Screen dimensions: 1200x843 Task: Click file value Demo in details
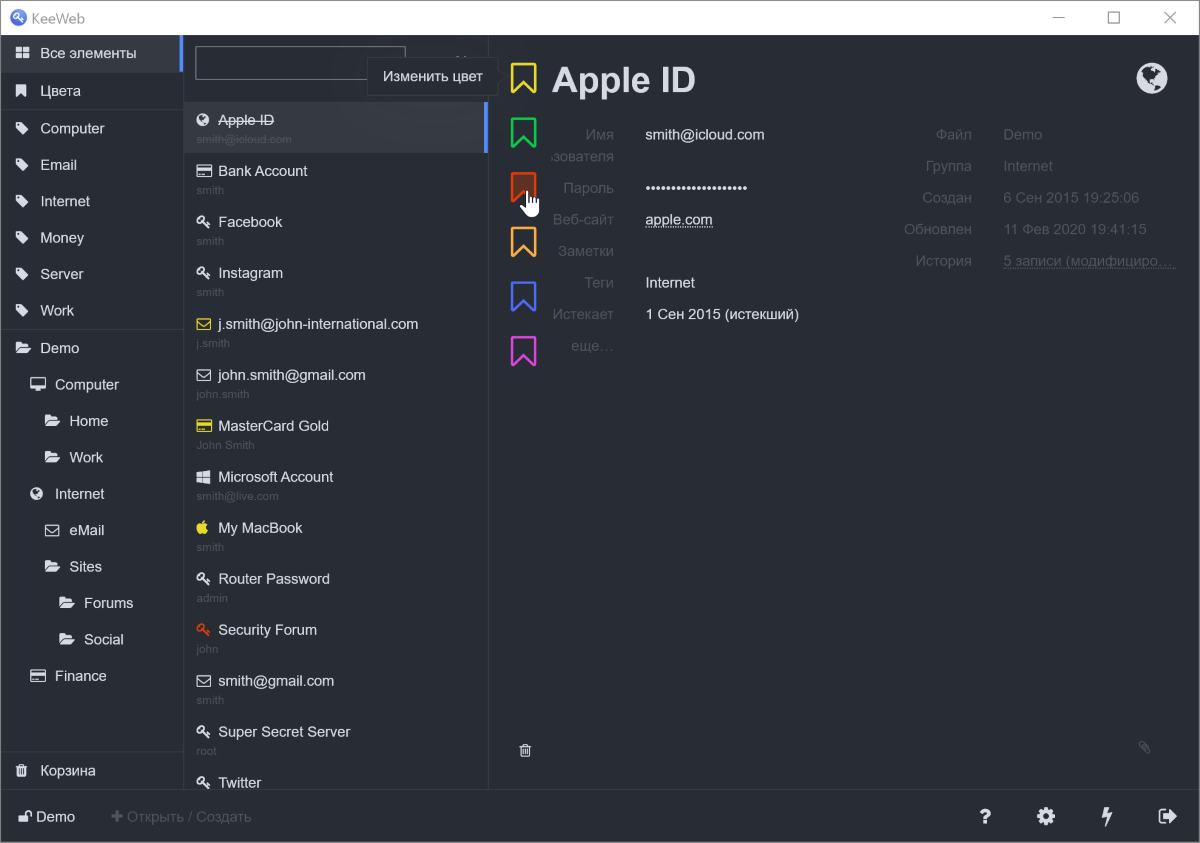(x=1023, y=135)
